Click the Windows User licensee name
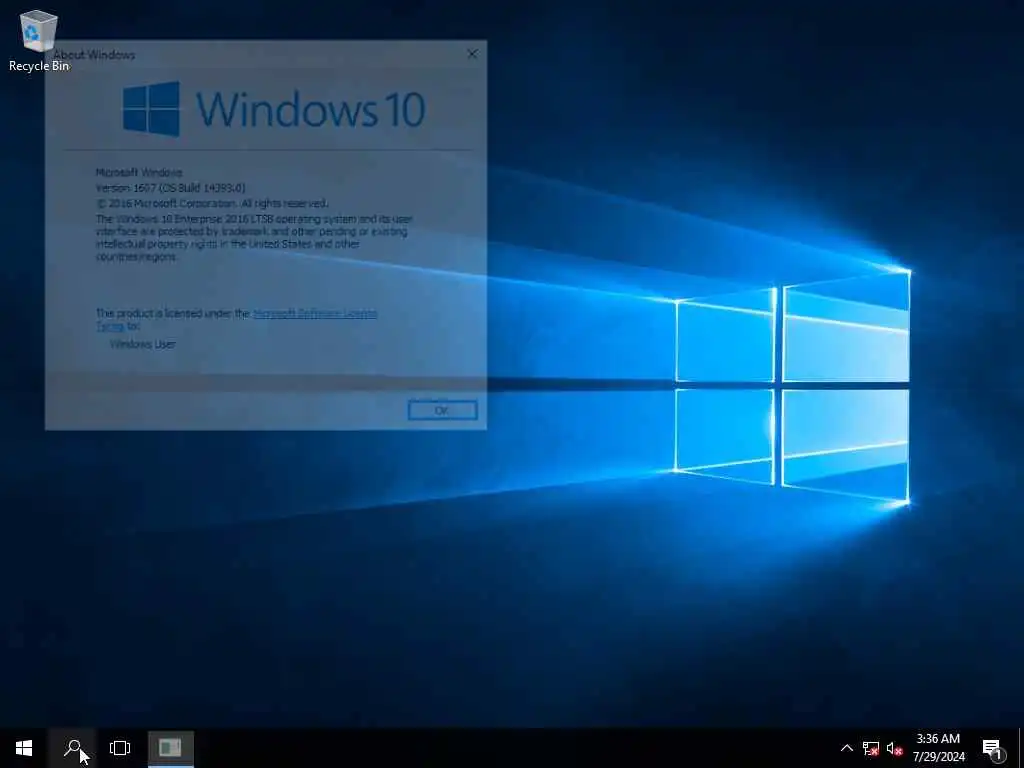Screen dimensions: 1024x768 click(x=142, y=344)
